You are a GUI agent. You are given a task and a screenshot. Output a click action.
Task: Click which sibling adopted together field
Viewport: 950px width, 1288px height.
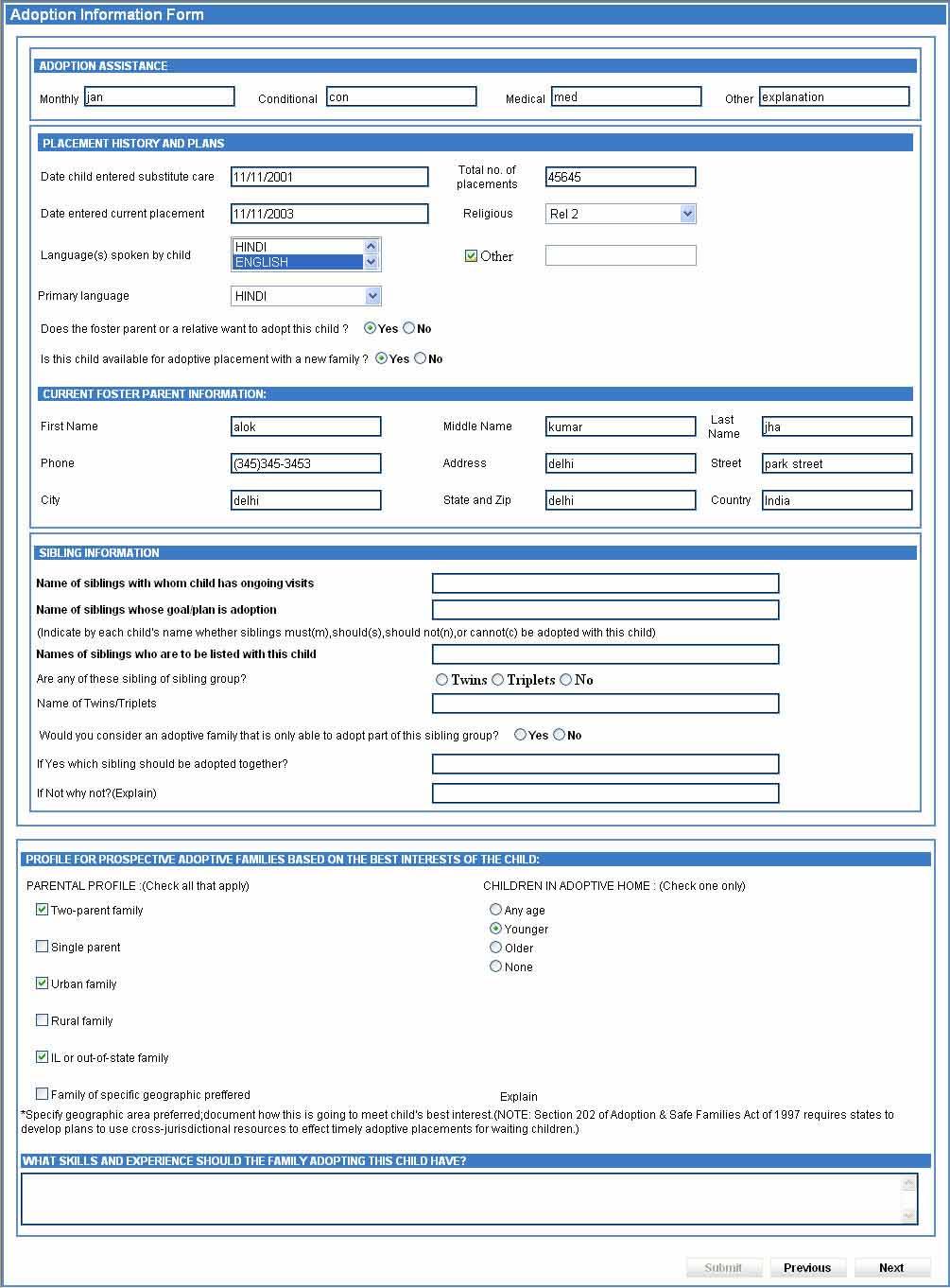tap(605, 764)
